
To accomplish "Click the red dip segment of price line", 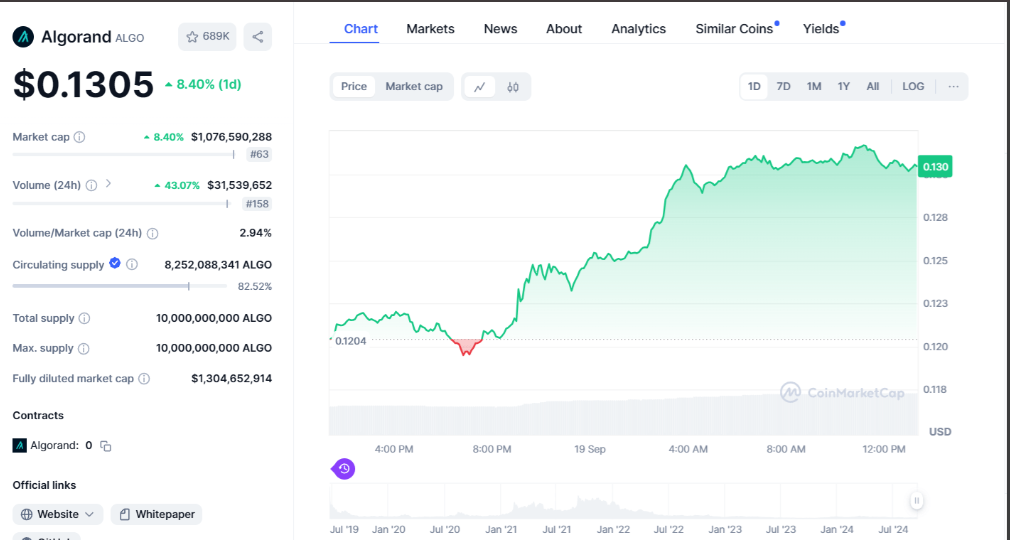I will (x=466, y=347).
